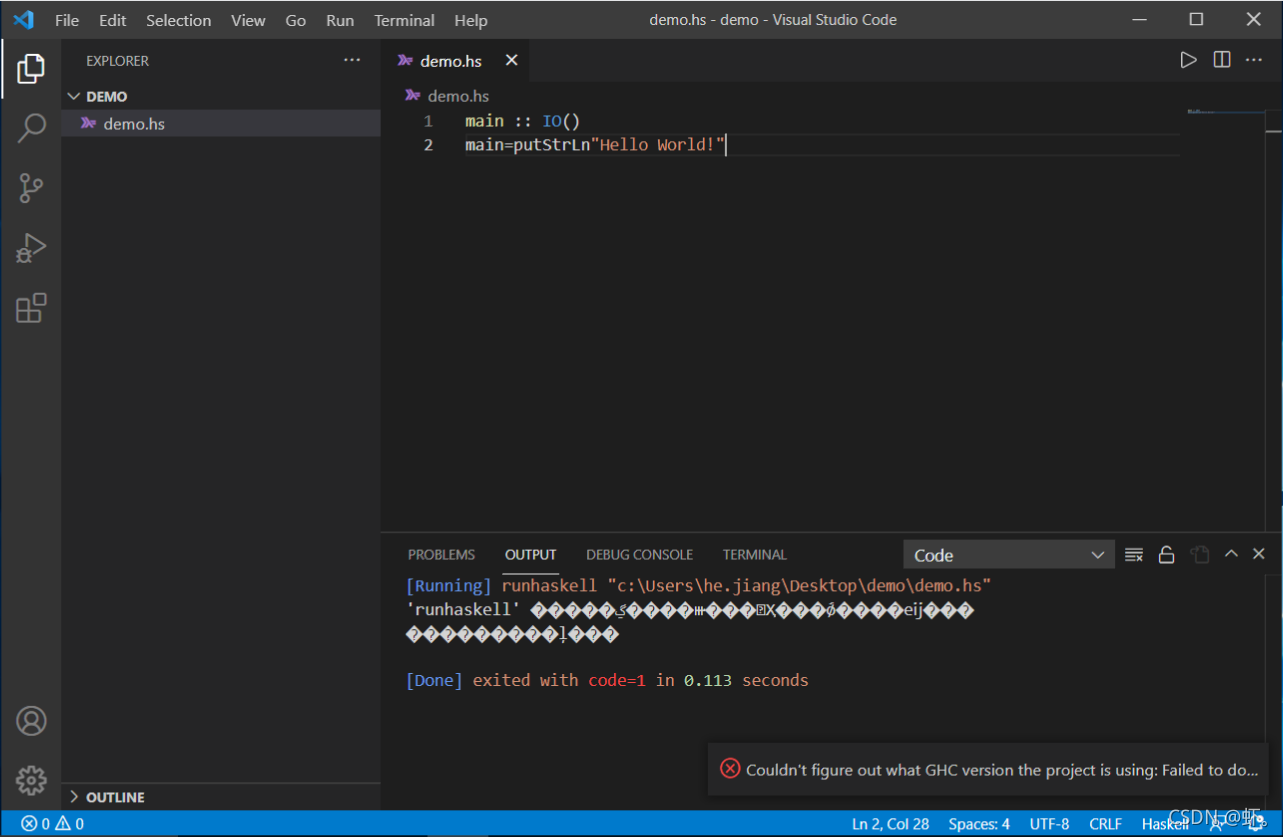Click line number 1 in gutter
1283x837 pixels.
coord(428,121)
